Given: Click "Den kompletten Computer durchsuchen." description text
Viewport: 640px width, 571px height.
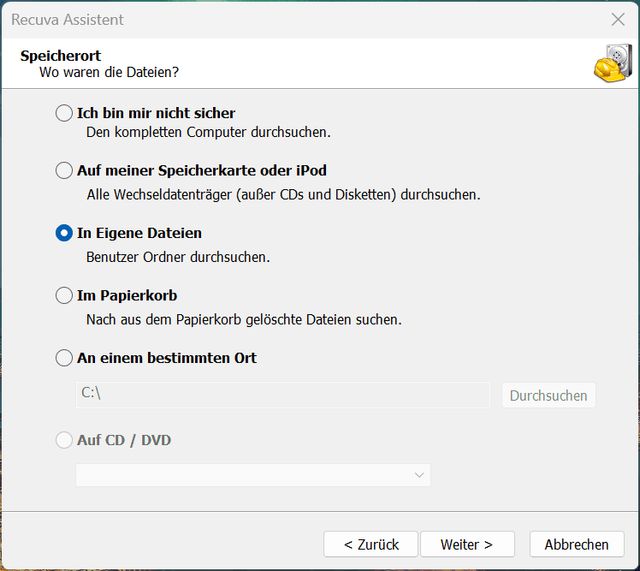Looking at the screenshot, I should [x=208, y=132].
